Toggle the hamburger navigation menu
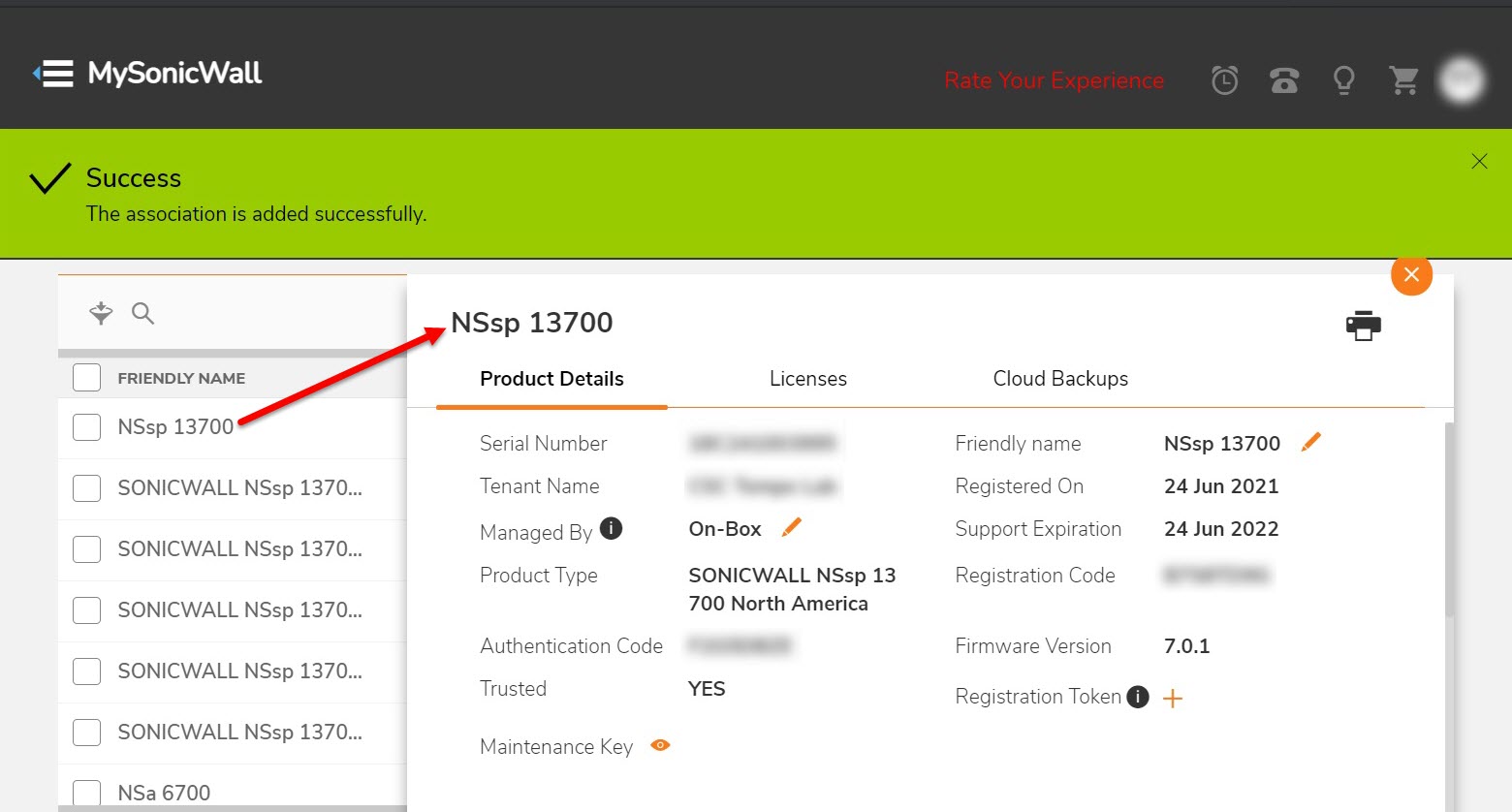Screen dimensions: 1512x812 (54, 74)
